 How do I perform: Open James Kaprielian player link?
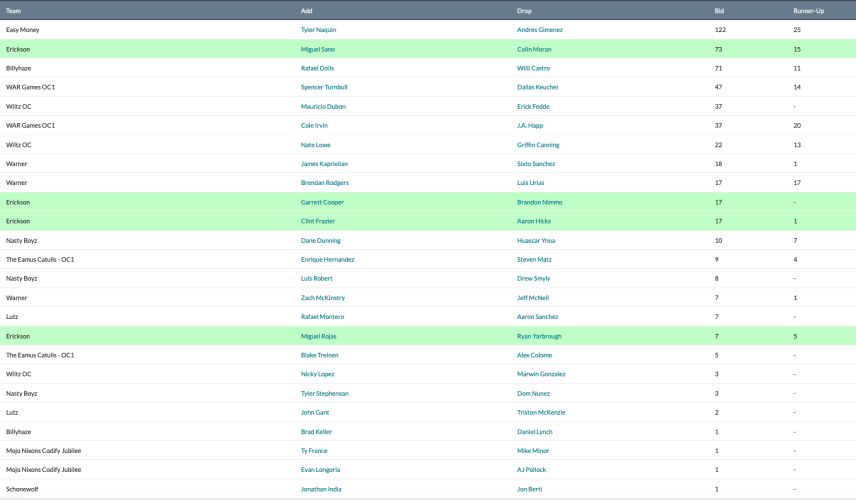[x=324, y=164]
